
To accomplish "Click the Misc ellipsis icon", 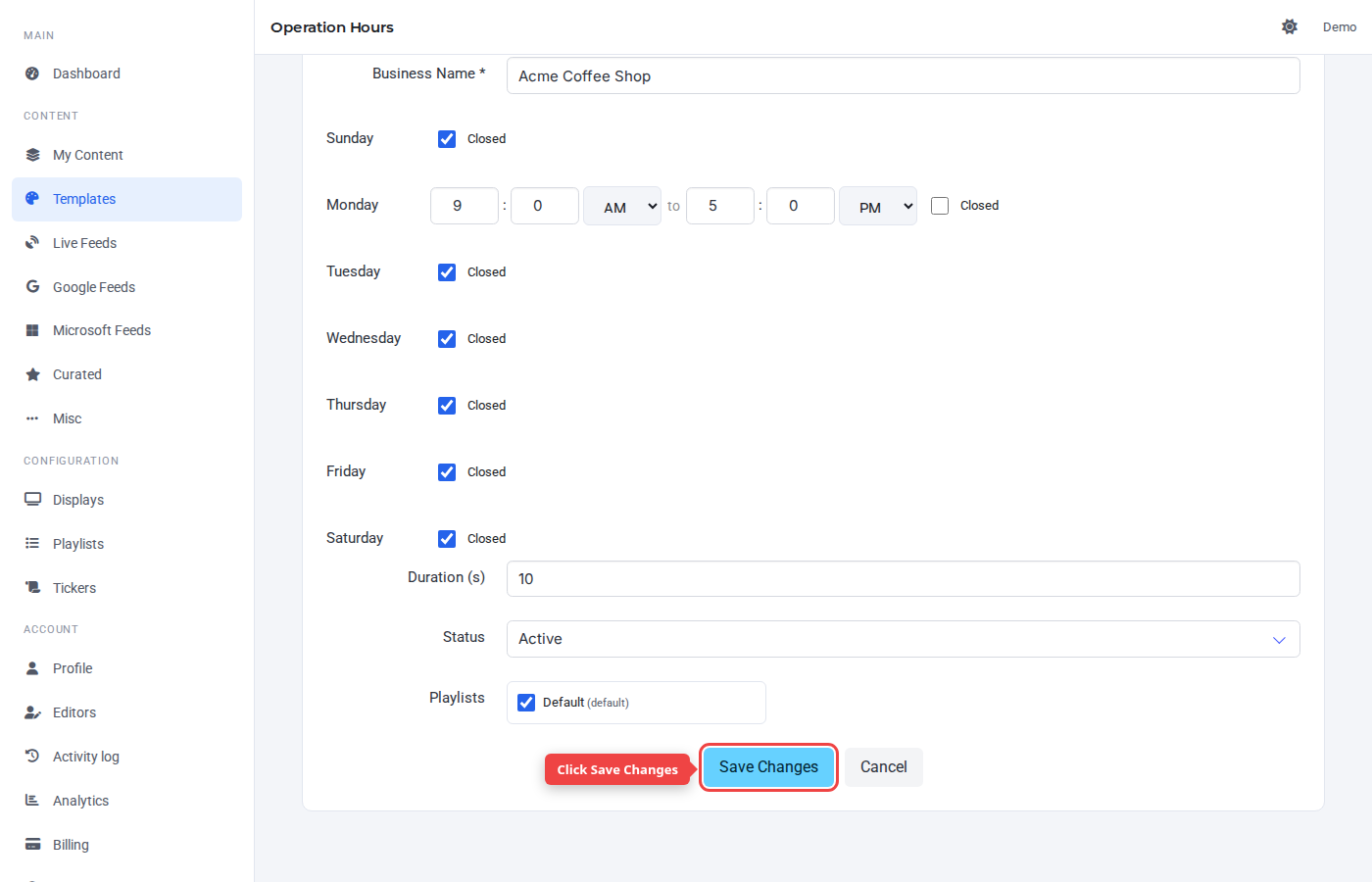I will [32, 418].
